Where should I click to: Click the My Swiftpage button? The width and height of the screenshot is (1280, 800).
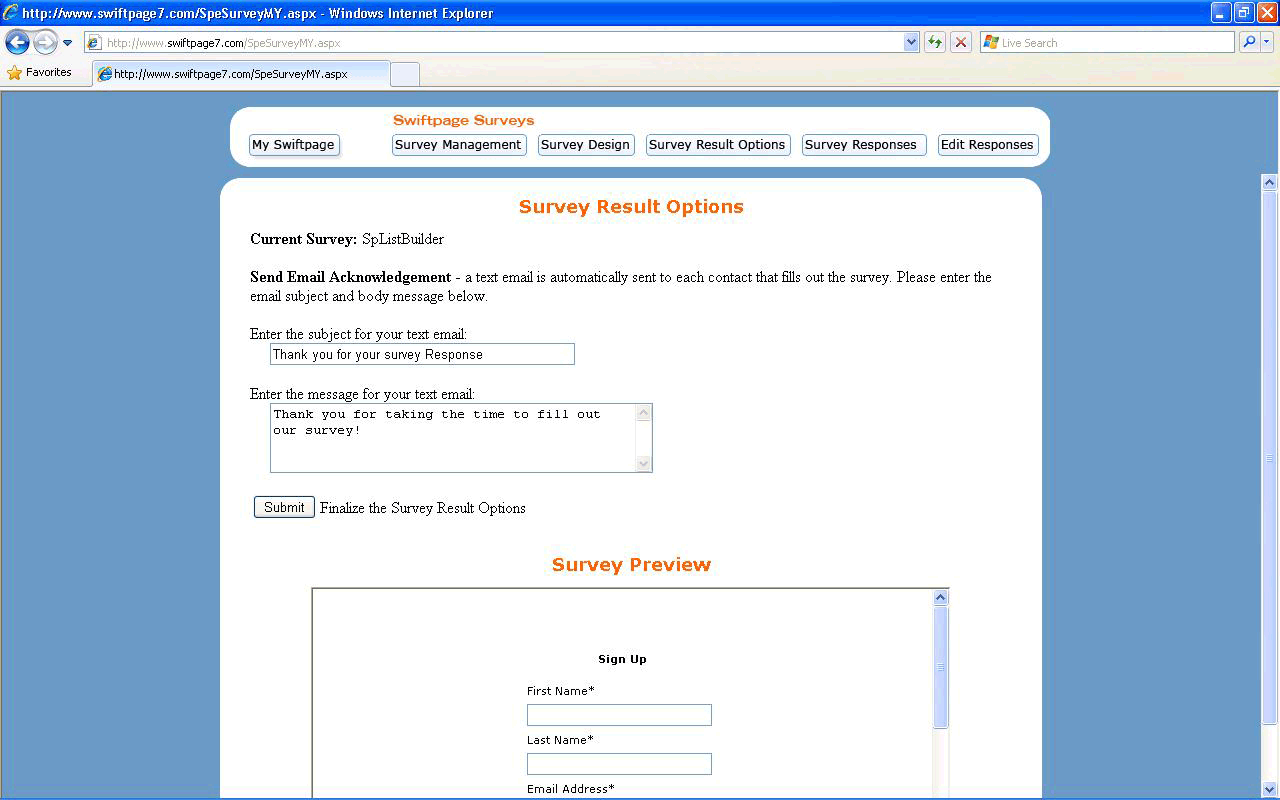point(293,145)
